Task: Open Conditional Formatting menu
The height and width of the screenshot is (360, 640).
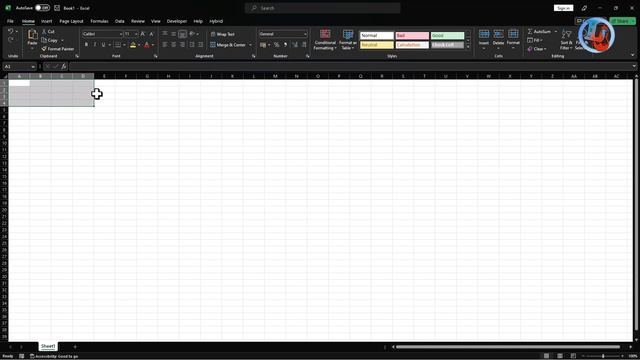Action: coord(325,40)
